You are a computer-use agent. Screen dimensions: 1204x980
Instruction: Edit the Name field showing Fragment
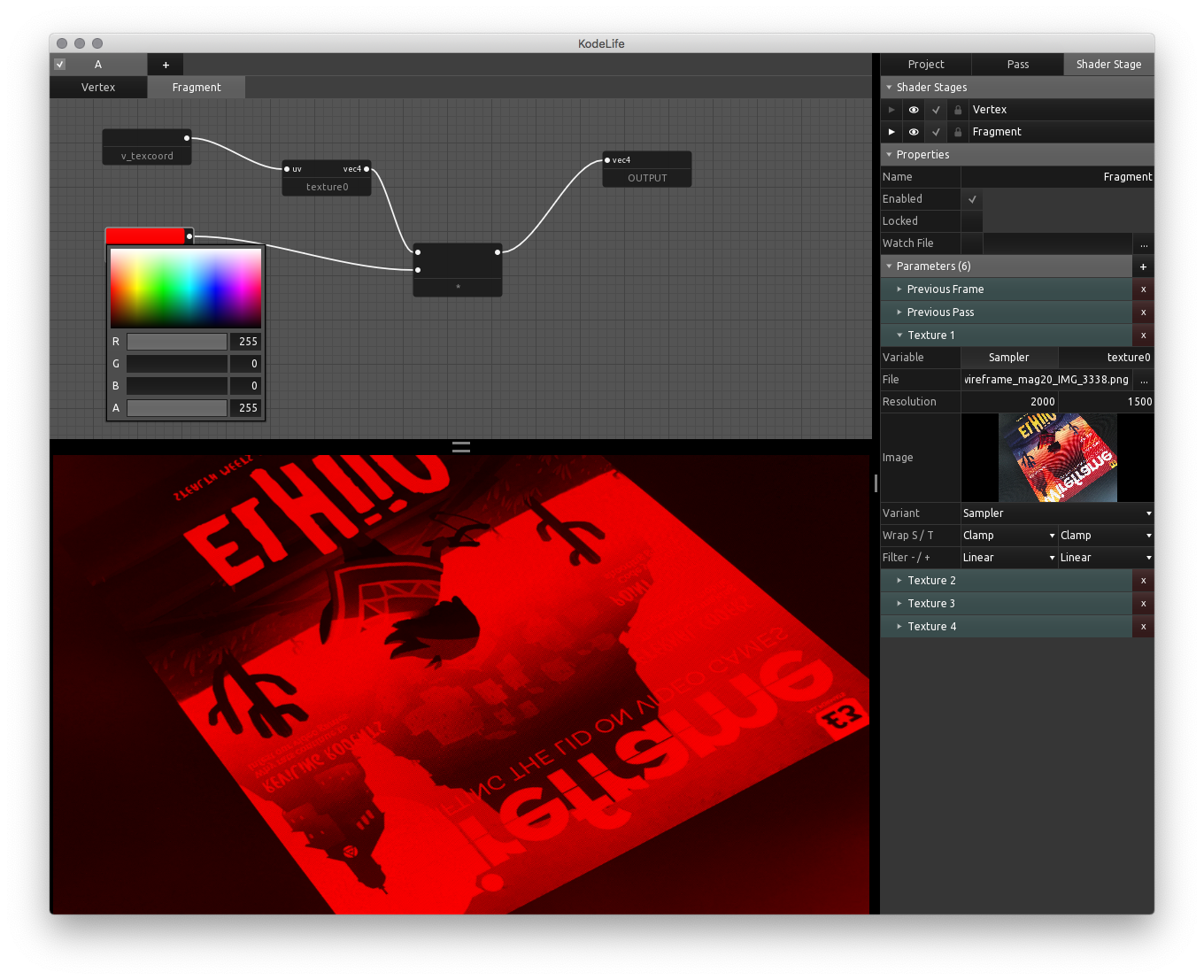pyautogui.click(x=1057, y=177)
